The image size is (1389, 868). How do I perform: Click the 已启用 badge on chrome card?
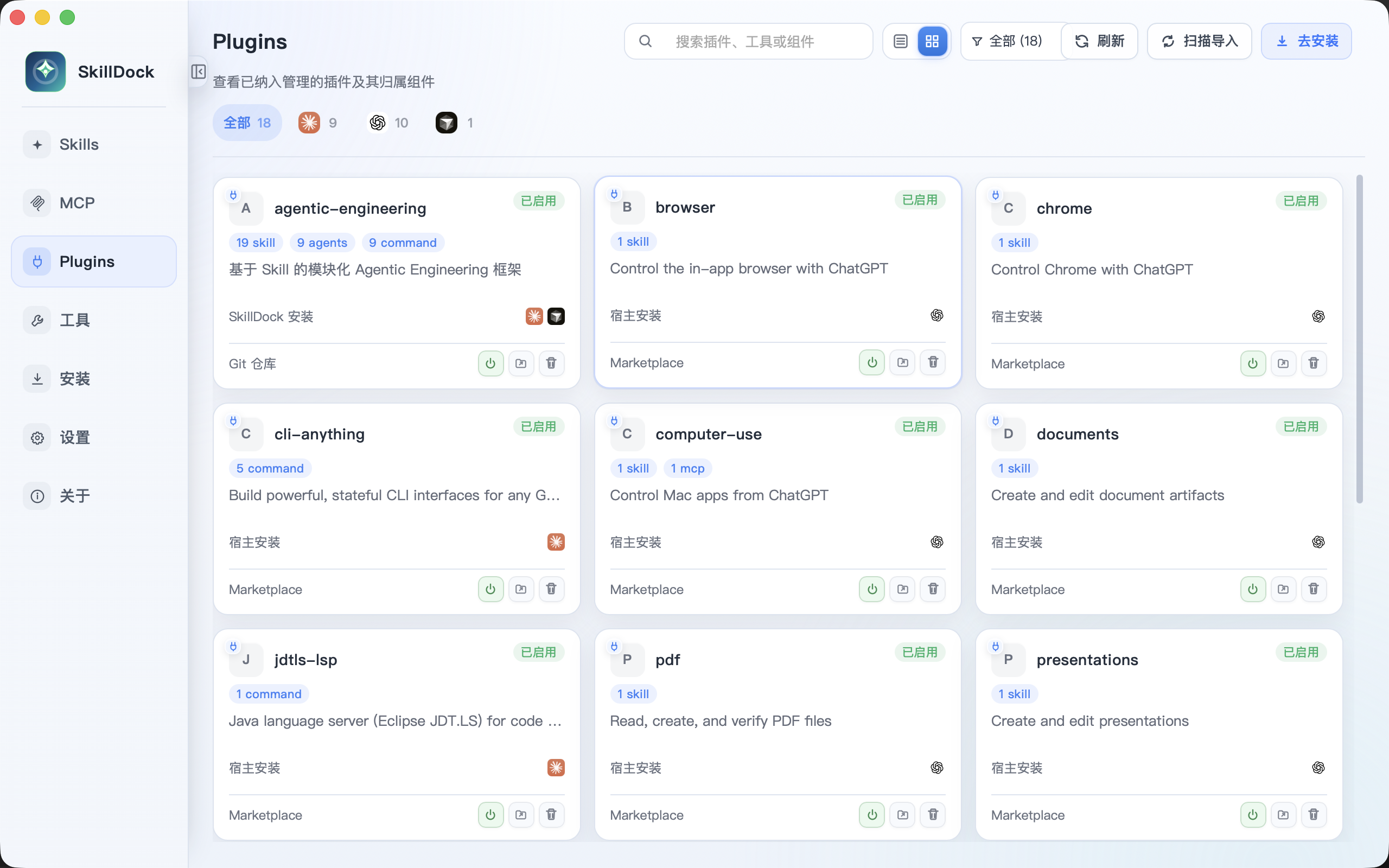1301,201
